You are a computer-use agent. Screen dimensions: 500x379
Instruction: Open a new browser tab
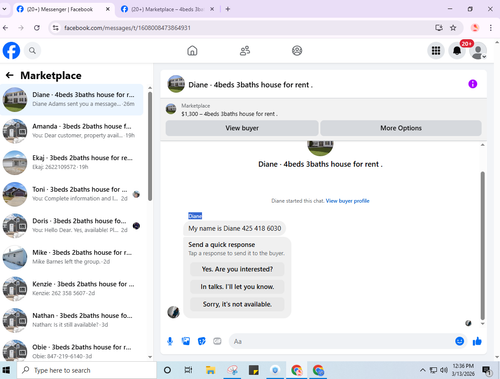pos(228,9)
